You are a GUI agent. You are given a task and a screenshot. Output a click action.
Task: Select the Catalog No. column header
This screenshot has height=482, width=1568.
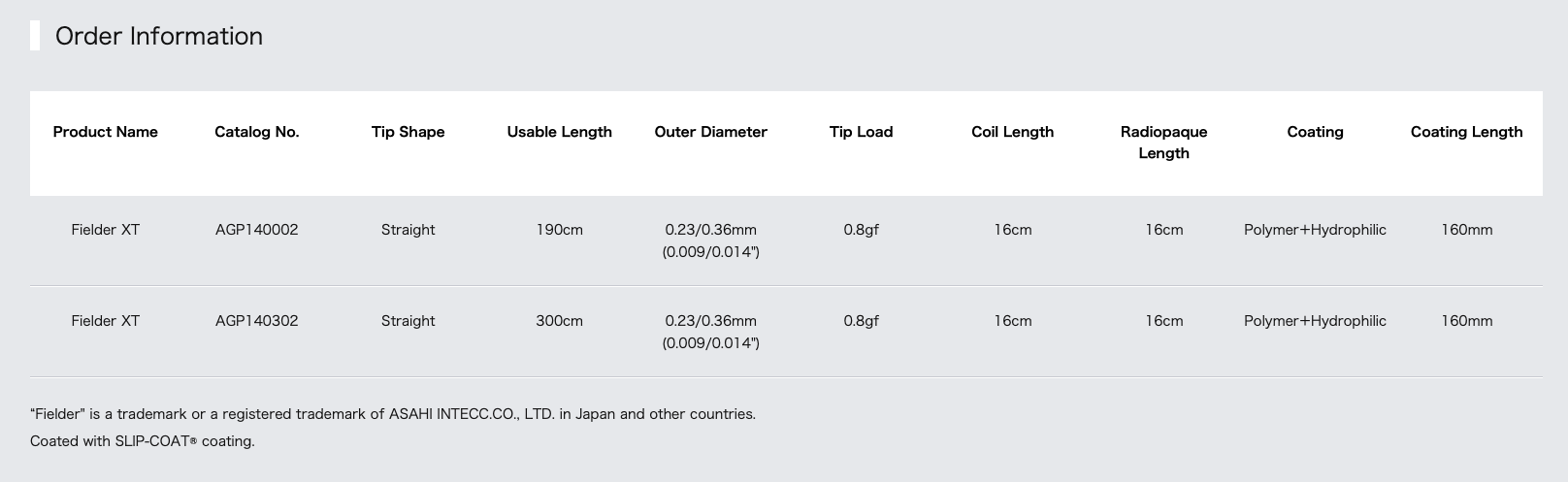point(256,132)
